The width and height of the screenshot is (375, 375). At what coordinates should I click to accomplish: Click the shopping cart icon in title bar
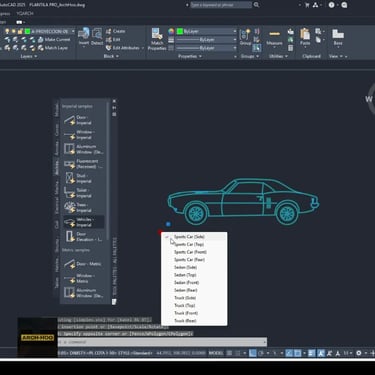(307, 5)
